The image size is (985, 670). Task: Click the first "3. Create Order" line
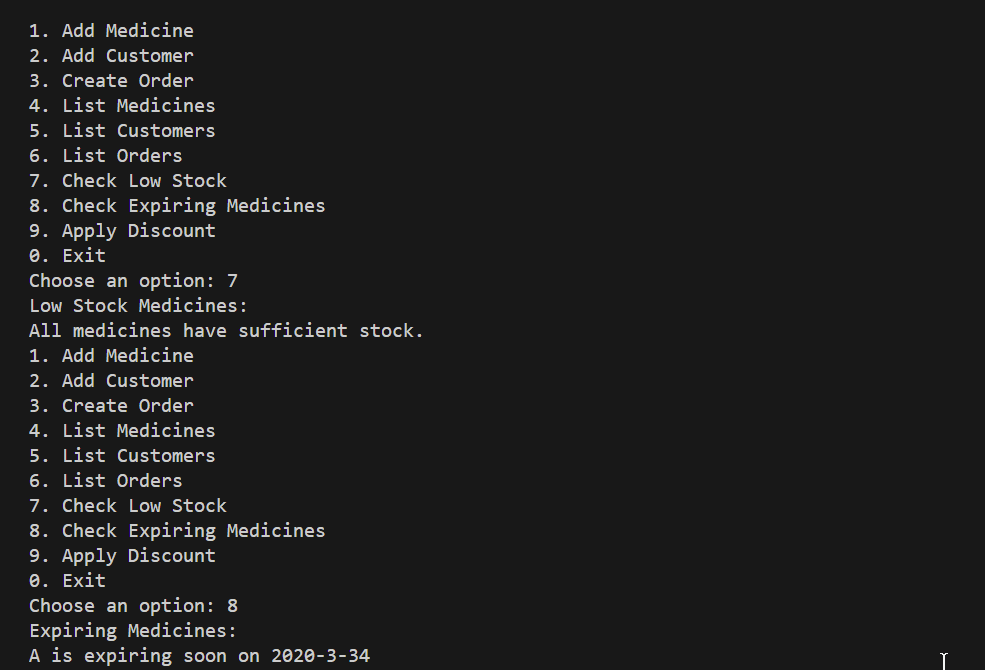pos(111,81)
